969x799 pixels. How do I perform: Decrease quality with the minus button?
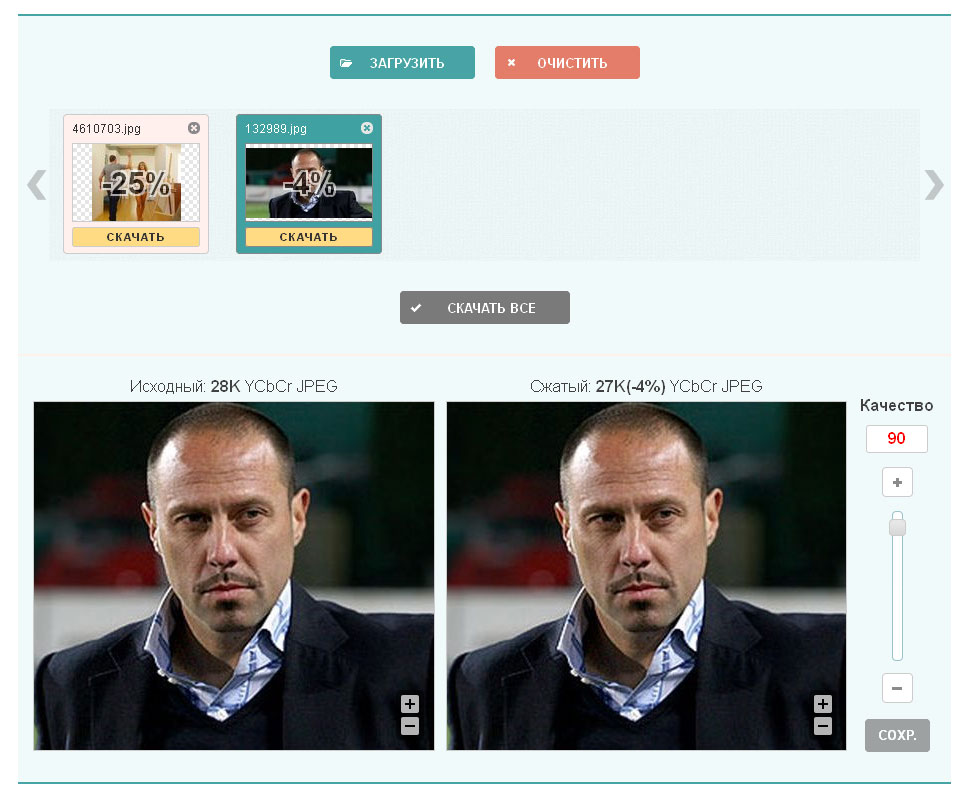tap(897, 688)
